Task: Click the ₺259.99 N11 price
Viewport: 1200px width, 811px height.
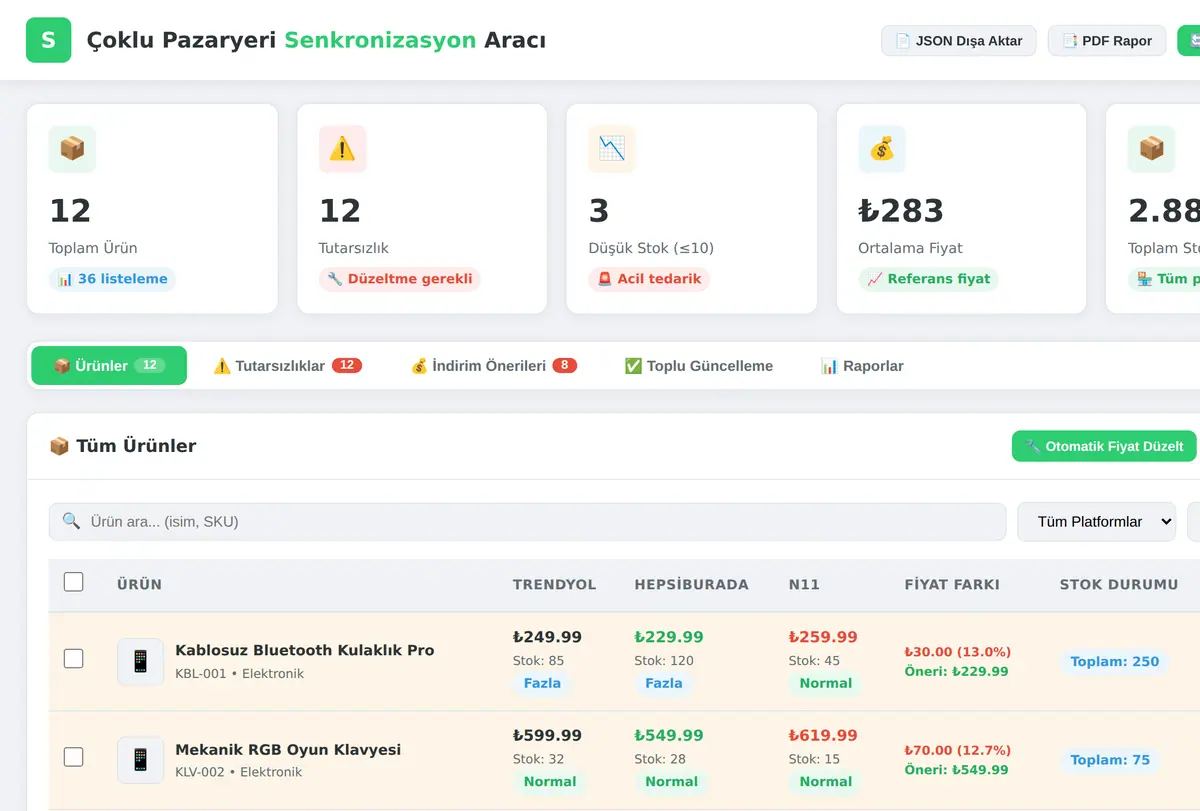Action: [823, 637]
